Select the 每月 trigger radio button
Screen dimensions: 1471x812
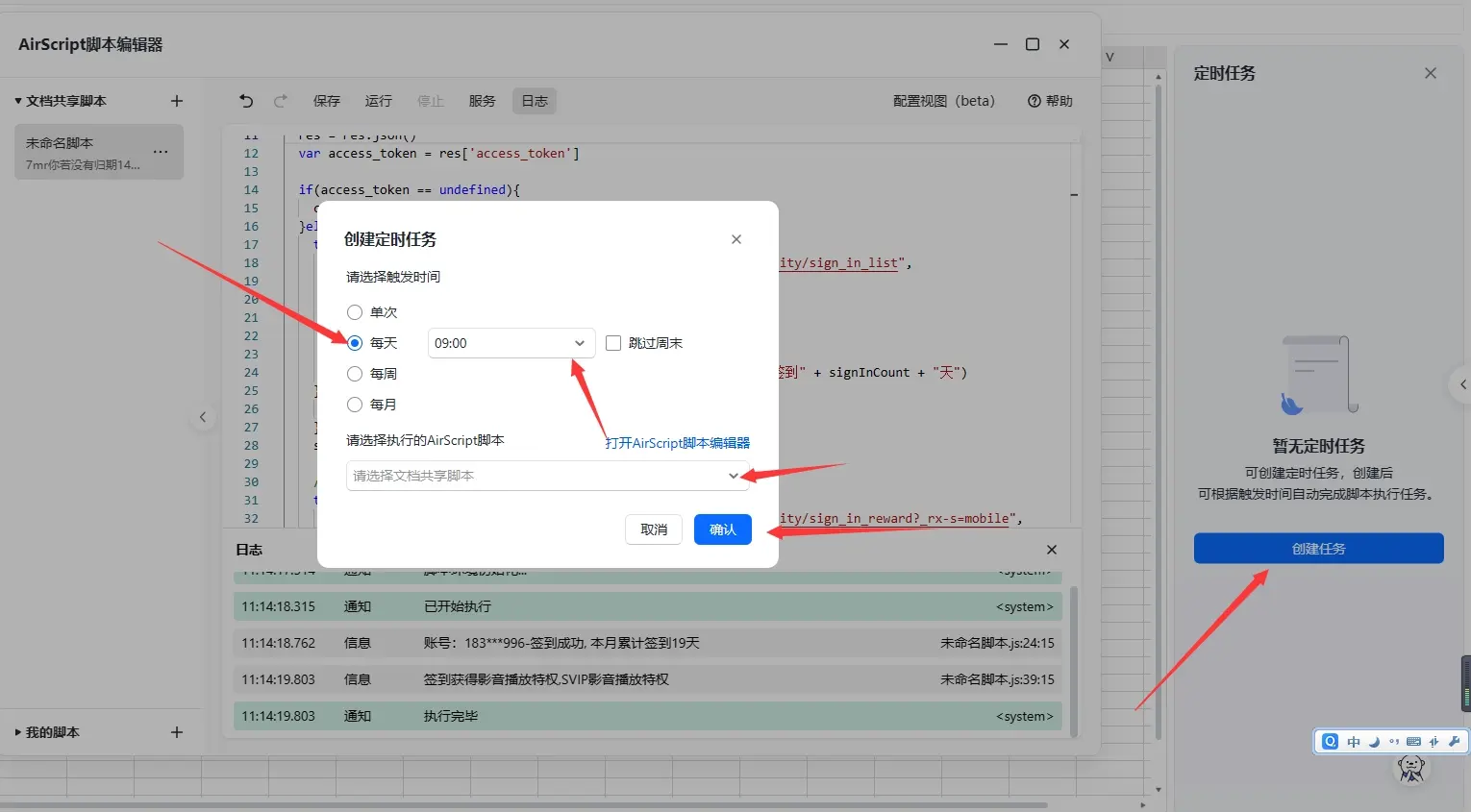pyautogui.click(x=355, y=405)
